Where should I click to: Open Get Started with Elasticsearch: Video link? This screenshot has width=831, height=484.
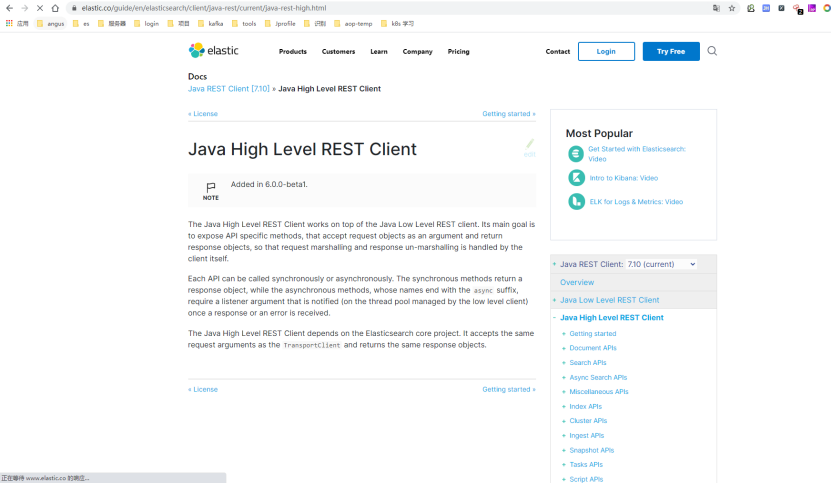[x=636, y=154]
